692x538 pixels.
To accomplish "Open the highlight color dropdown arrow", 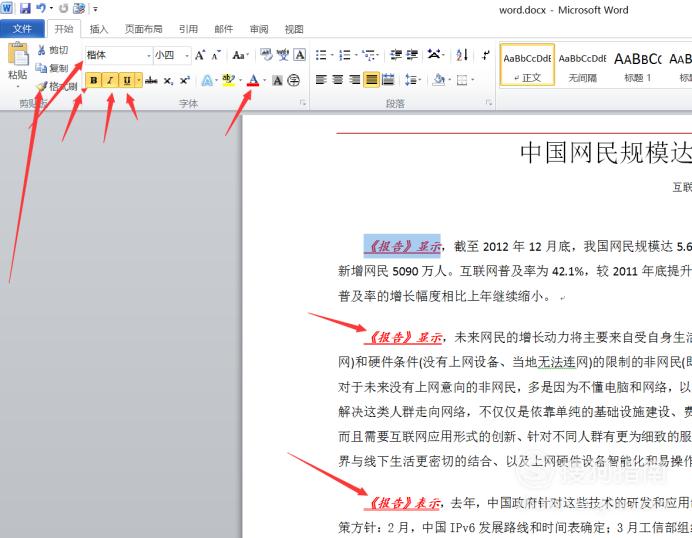I will coord(241,80).
